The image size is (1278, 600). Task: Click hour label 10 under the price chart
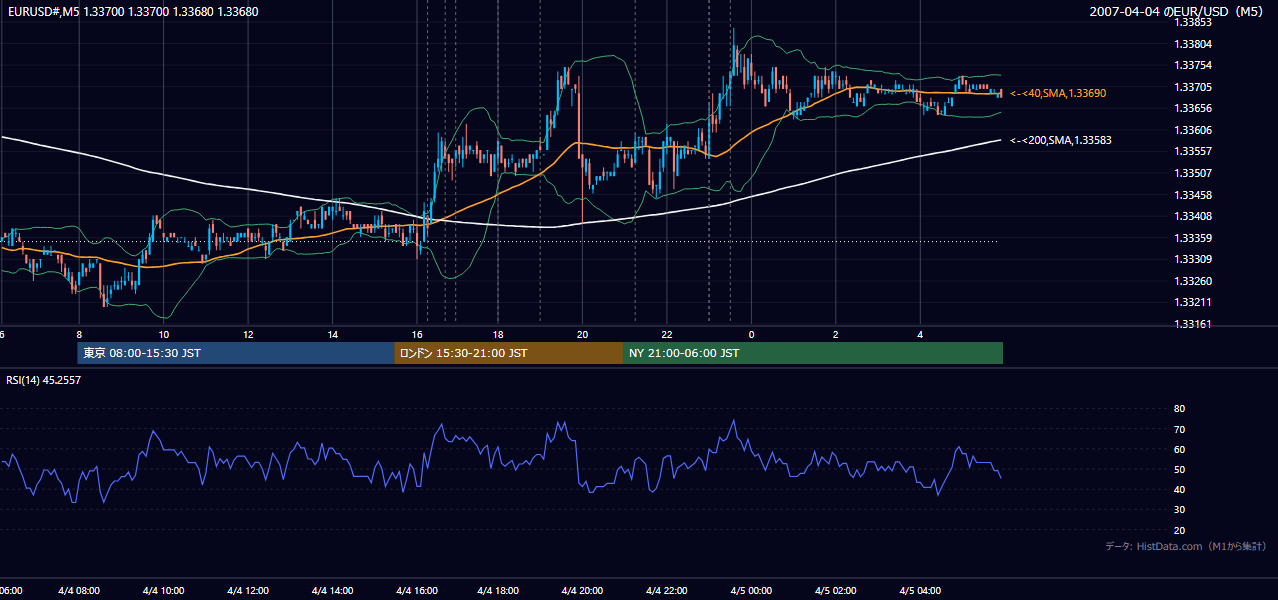click(x=163, y=335)
